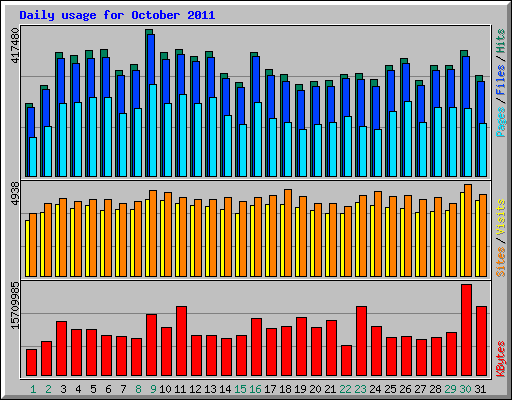Select the blue Files bar for day 16
This screenshot has height=400, width=512.
(256, 79)
